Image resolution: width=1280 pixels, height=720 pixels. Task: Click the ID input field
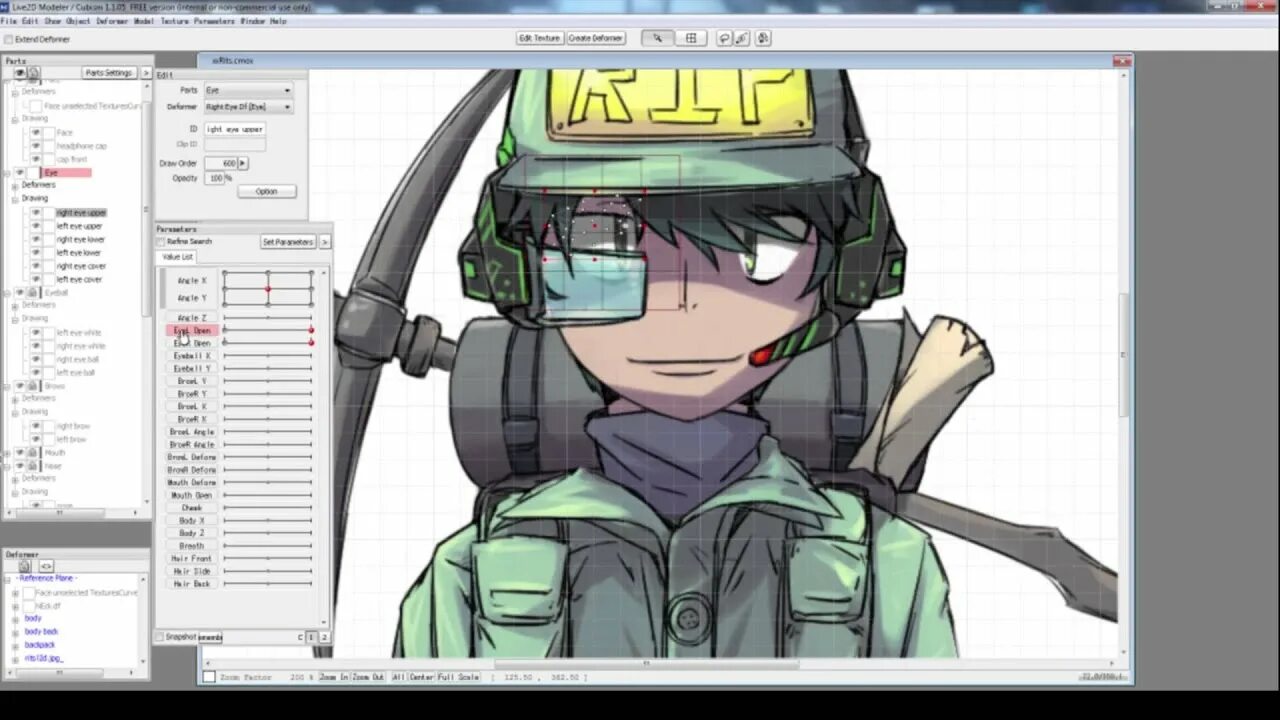(x=235, y=129)
